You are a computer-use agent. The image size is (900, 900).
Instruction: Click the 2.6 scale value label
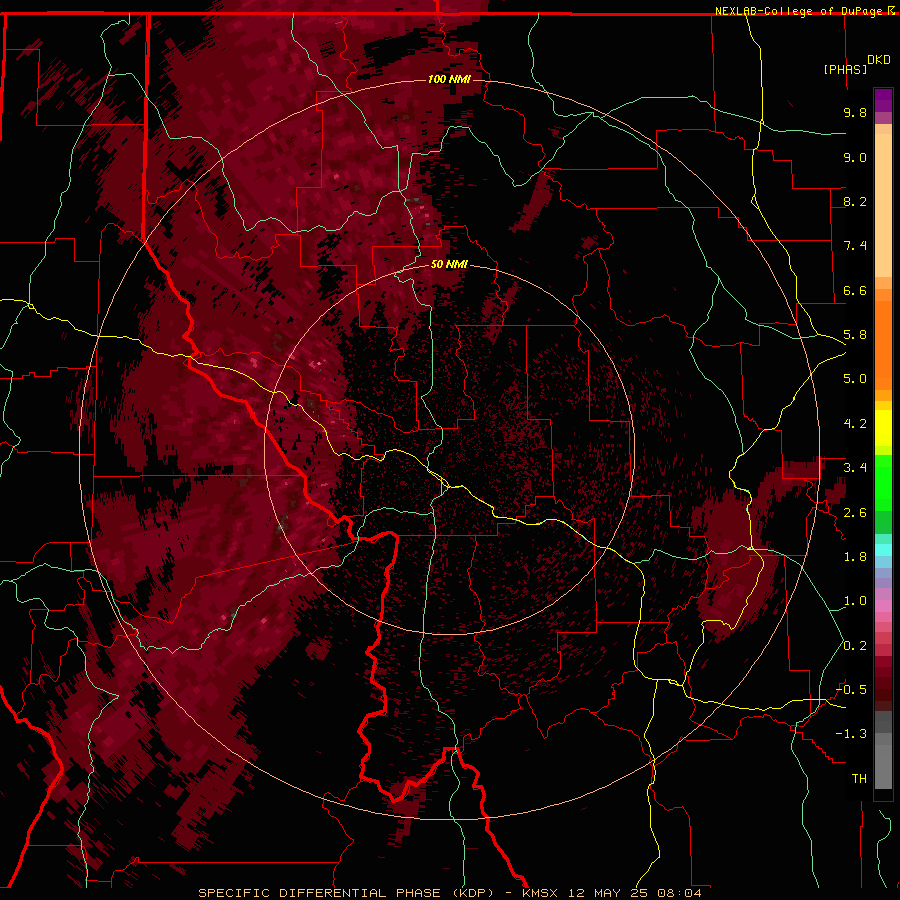click(x=855, y=513)
